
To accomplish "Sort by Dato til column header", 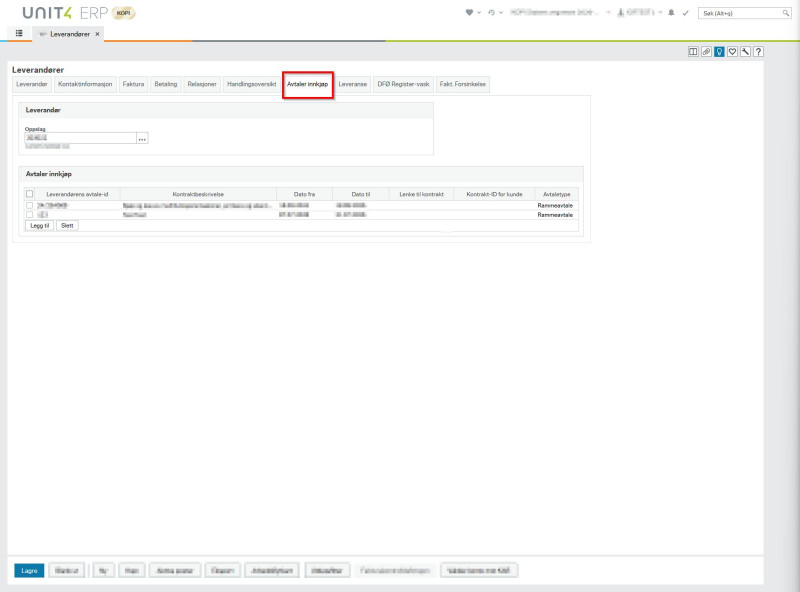I will (x=361, y=194).
